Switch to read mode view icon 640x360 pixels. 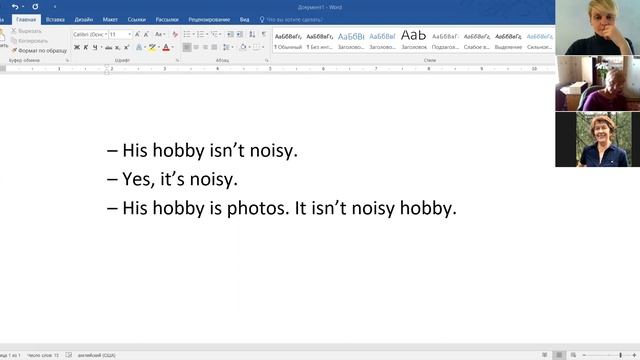544,355
